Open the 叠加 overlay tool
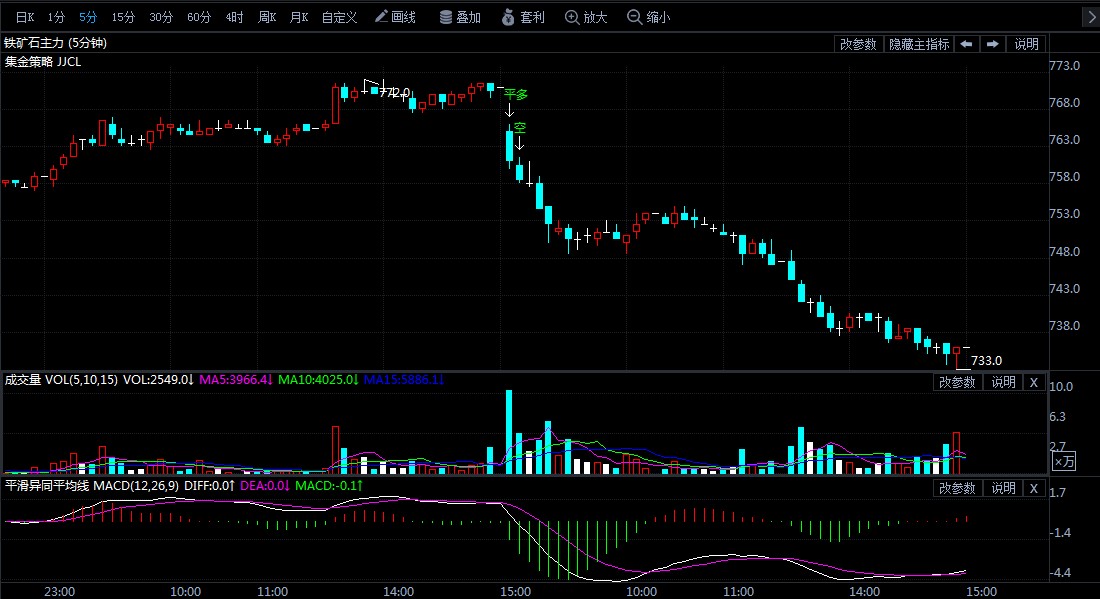The image size is (1100, 599). click(460, 17)
